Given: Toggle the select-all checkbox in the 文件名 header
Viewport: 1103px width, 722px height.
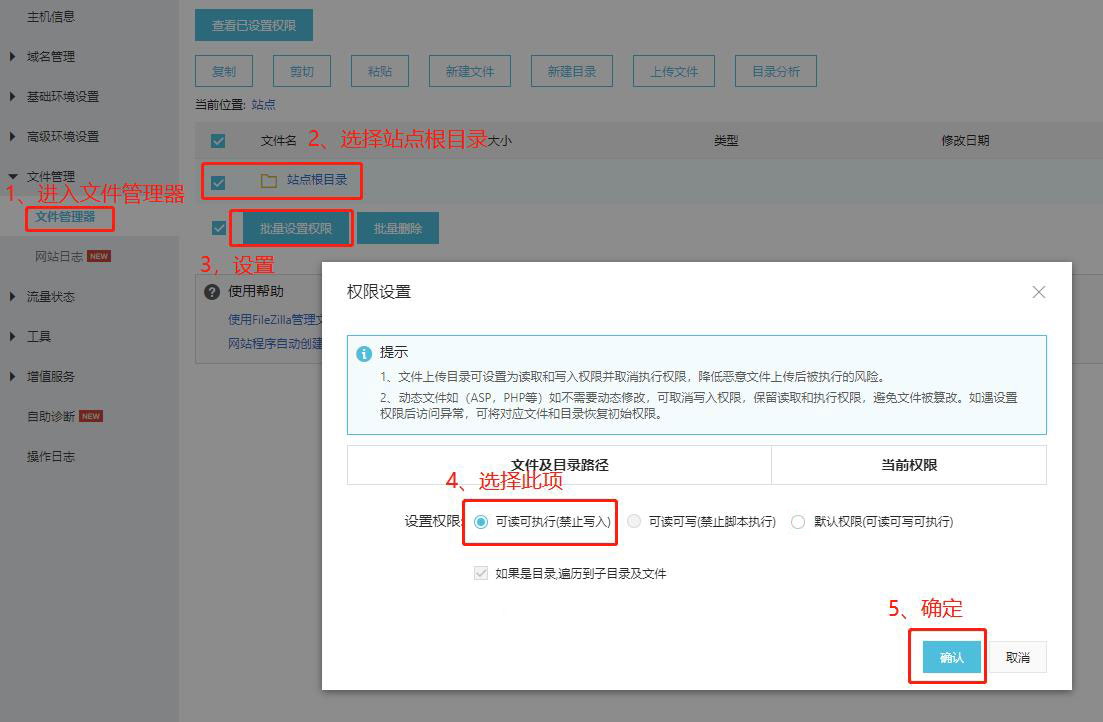Looking at the screenshot, I should coord(218,141).
